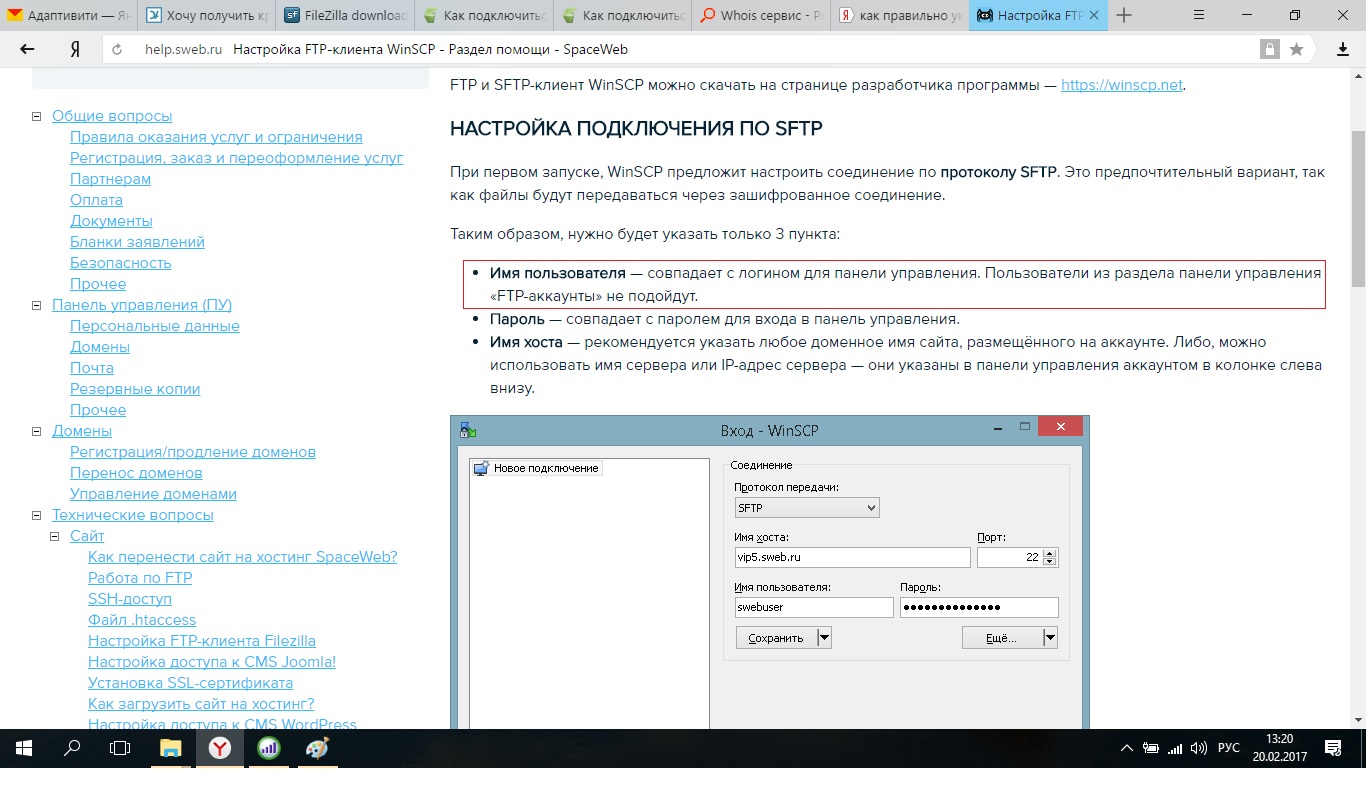The height and width of the screenshot is (800, 1366).
Task: Open a new tab with the plus button
Action: coord(1124,15)
